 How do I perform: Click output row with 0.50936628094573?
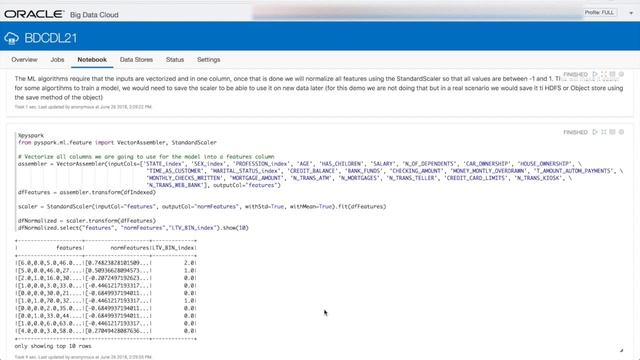[106, 271]
